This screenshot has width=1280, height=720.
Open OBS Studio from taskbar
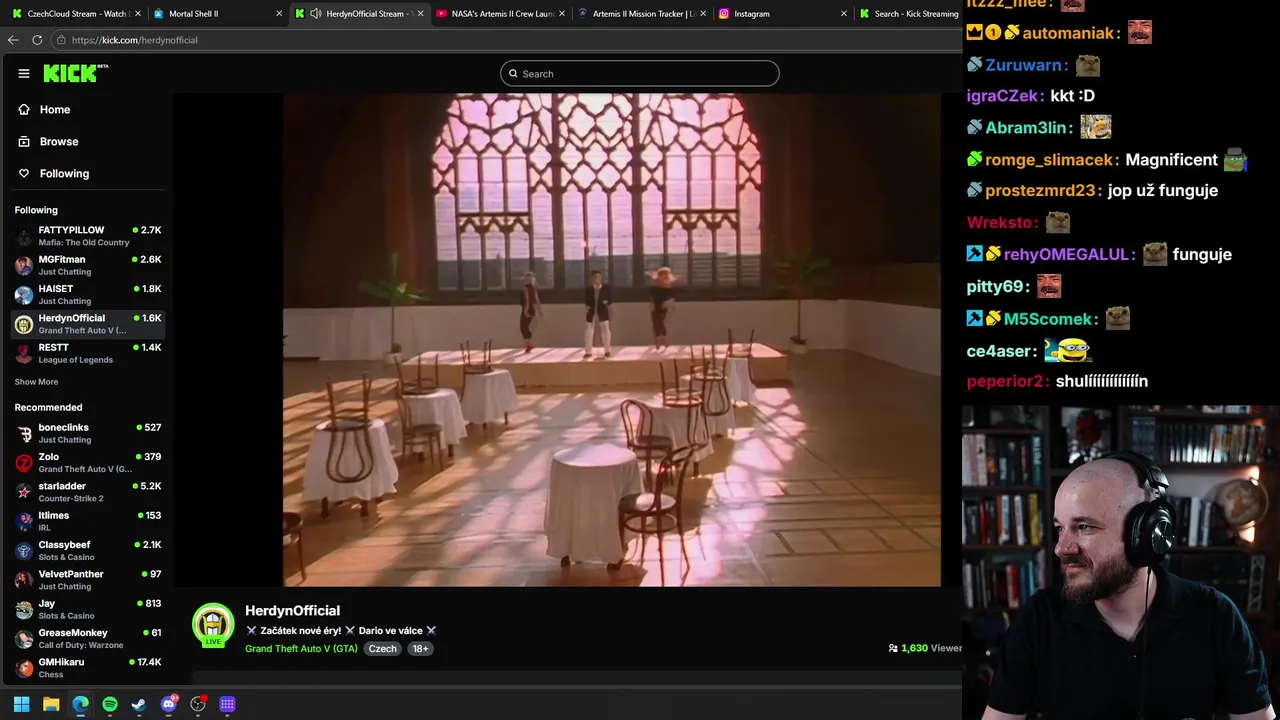coord(198,704)
